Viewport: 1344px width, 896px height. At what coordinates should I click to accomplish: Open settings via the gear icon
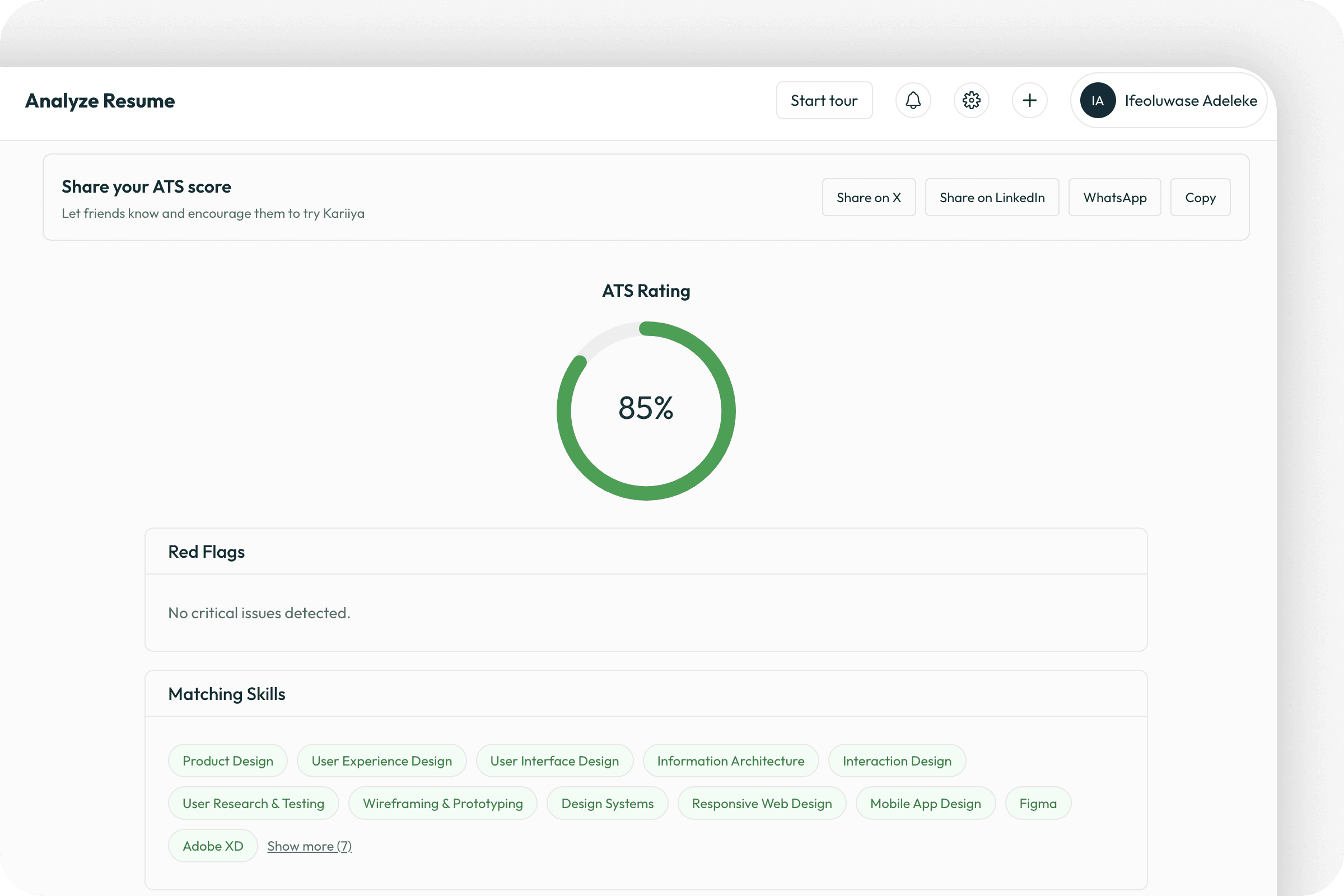tap(972, 101)
